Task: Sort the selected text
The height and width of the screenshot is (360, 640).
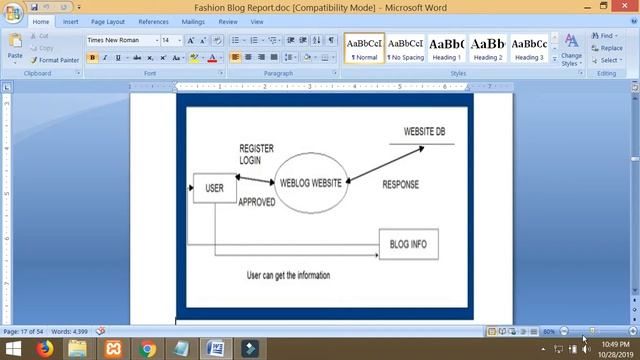Action: pyautogui.click(x=317, y=40)
